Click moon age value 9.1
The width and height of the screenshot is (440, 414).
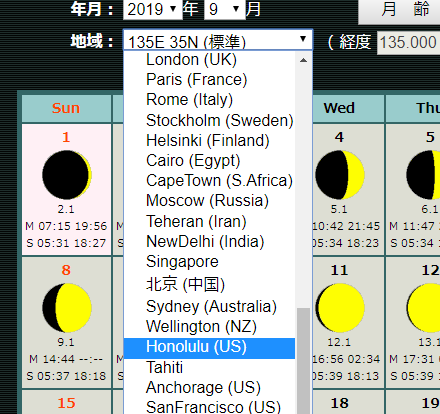click(x=66, y=342)
